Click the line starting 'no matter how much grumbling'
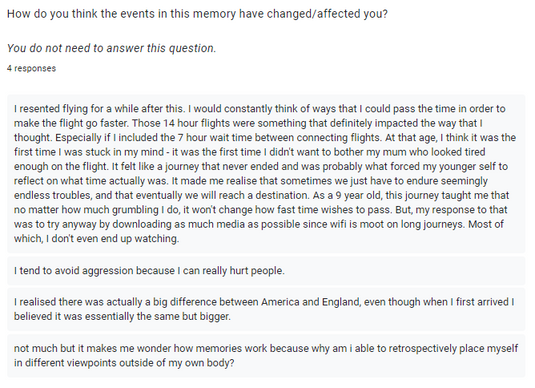 coord(260,210)
